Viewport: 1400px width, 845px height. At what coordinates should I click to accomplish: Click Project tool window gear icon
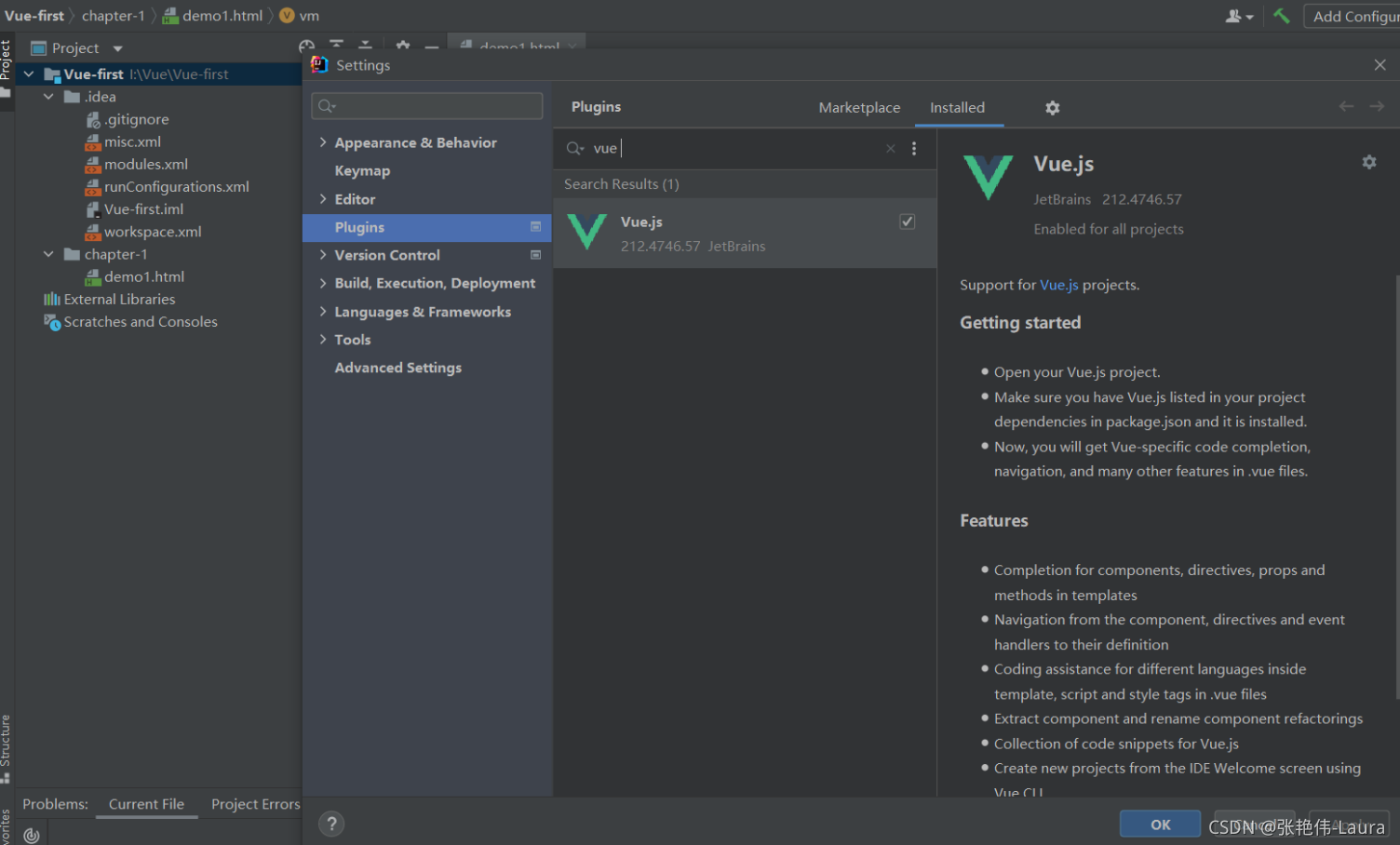coord(402,46)
